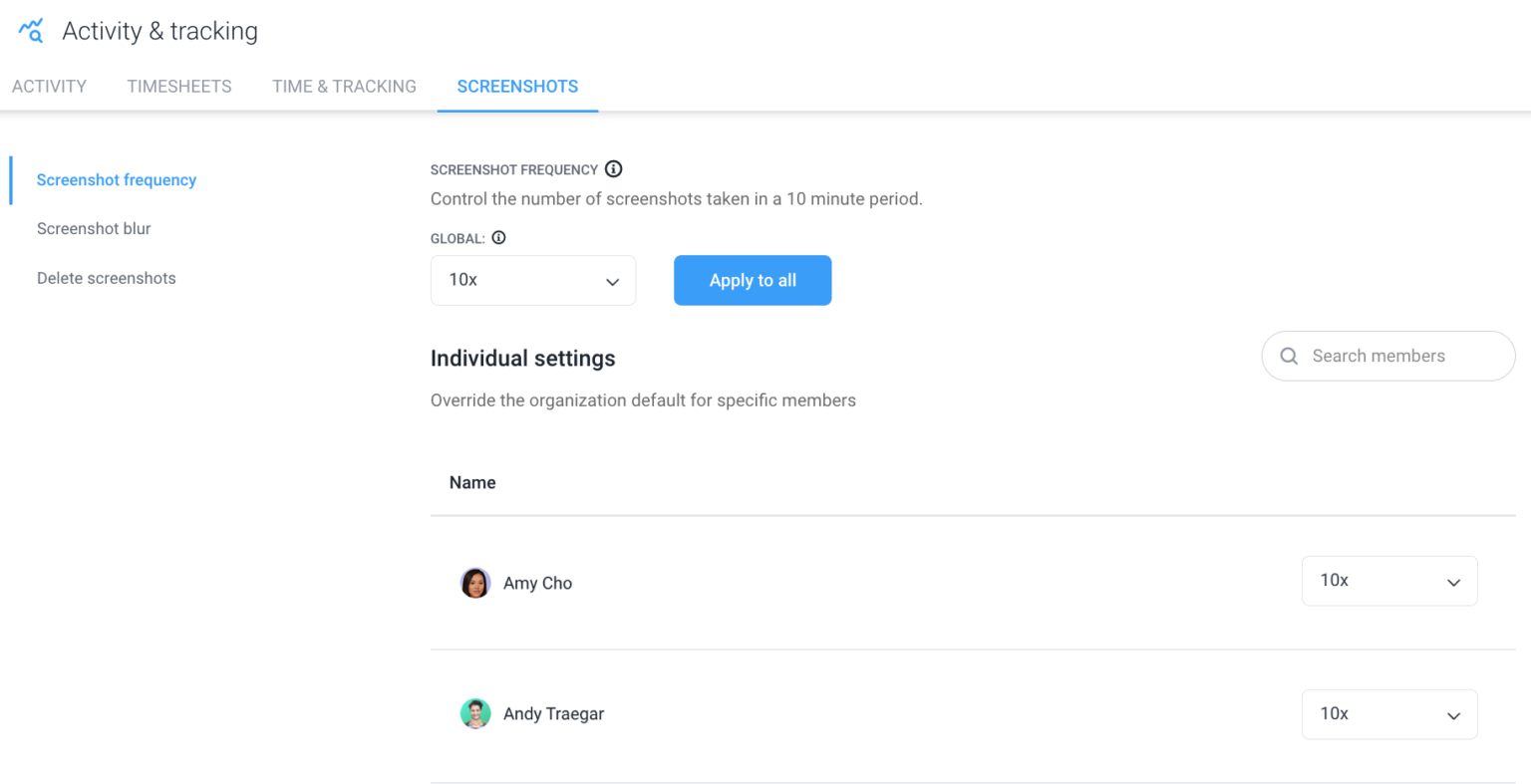Click Andy Traegar's profile avatar
1531x784 pixels.
coord(475,713)
